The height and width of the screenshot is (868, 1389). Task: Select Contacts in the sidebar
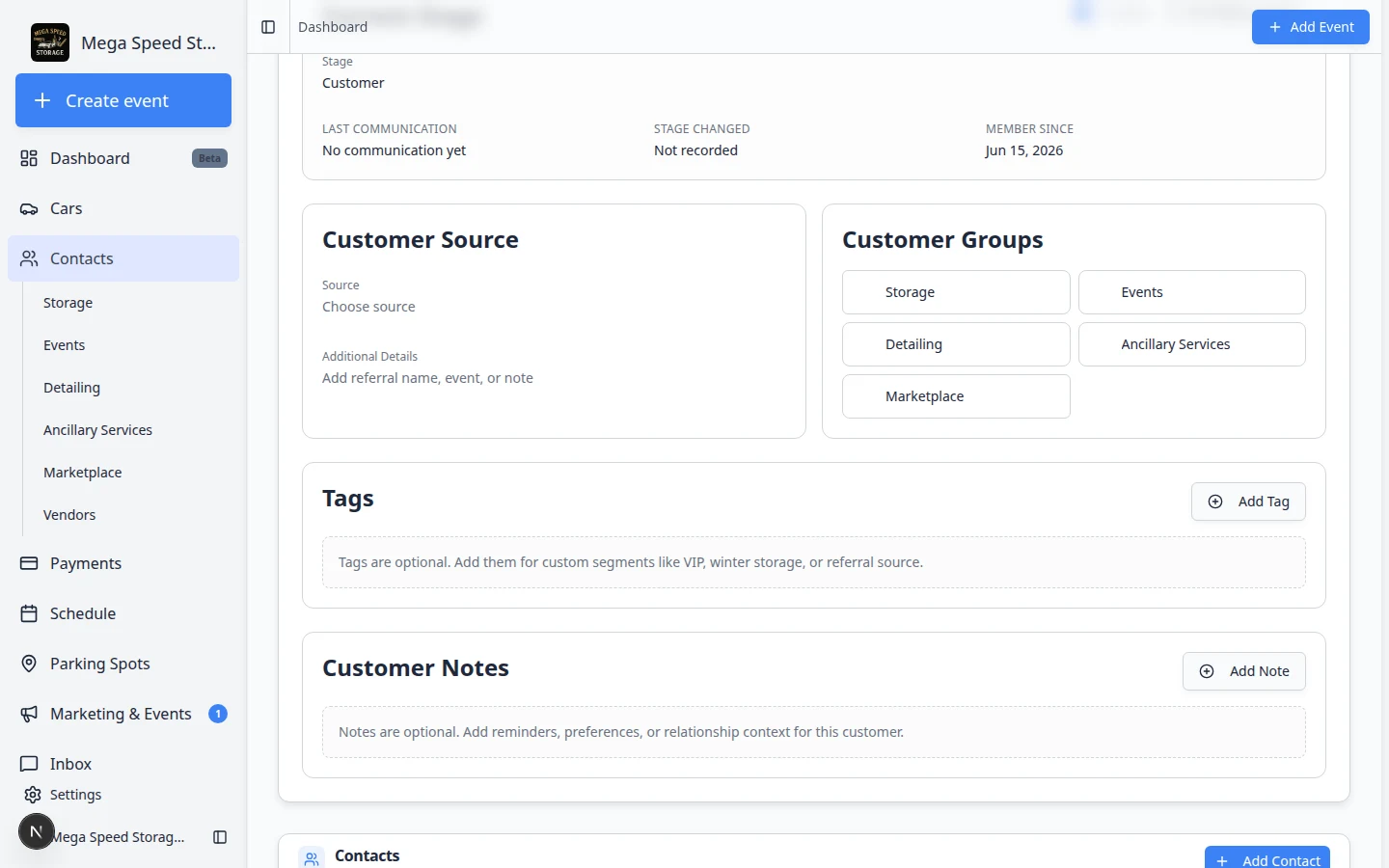pyautogui.click(x=123, y=258)
